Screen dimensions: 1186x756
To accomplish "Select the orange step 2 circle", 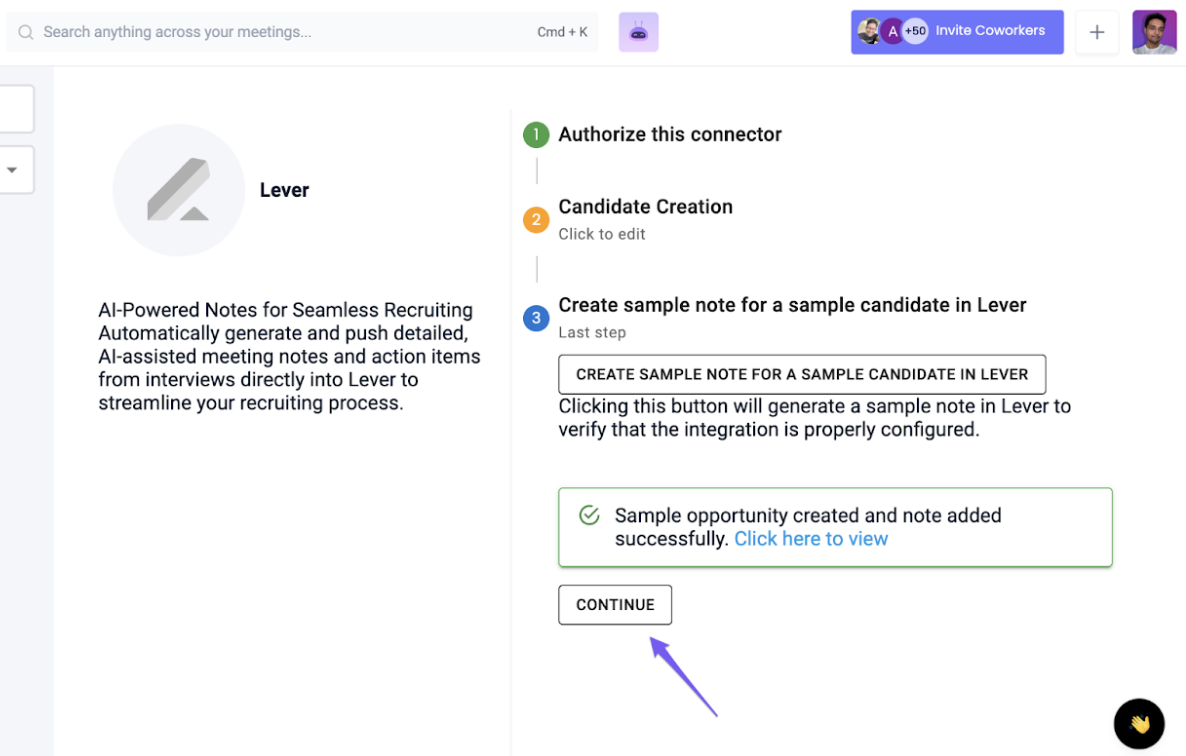I will coord(536,219).
